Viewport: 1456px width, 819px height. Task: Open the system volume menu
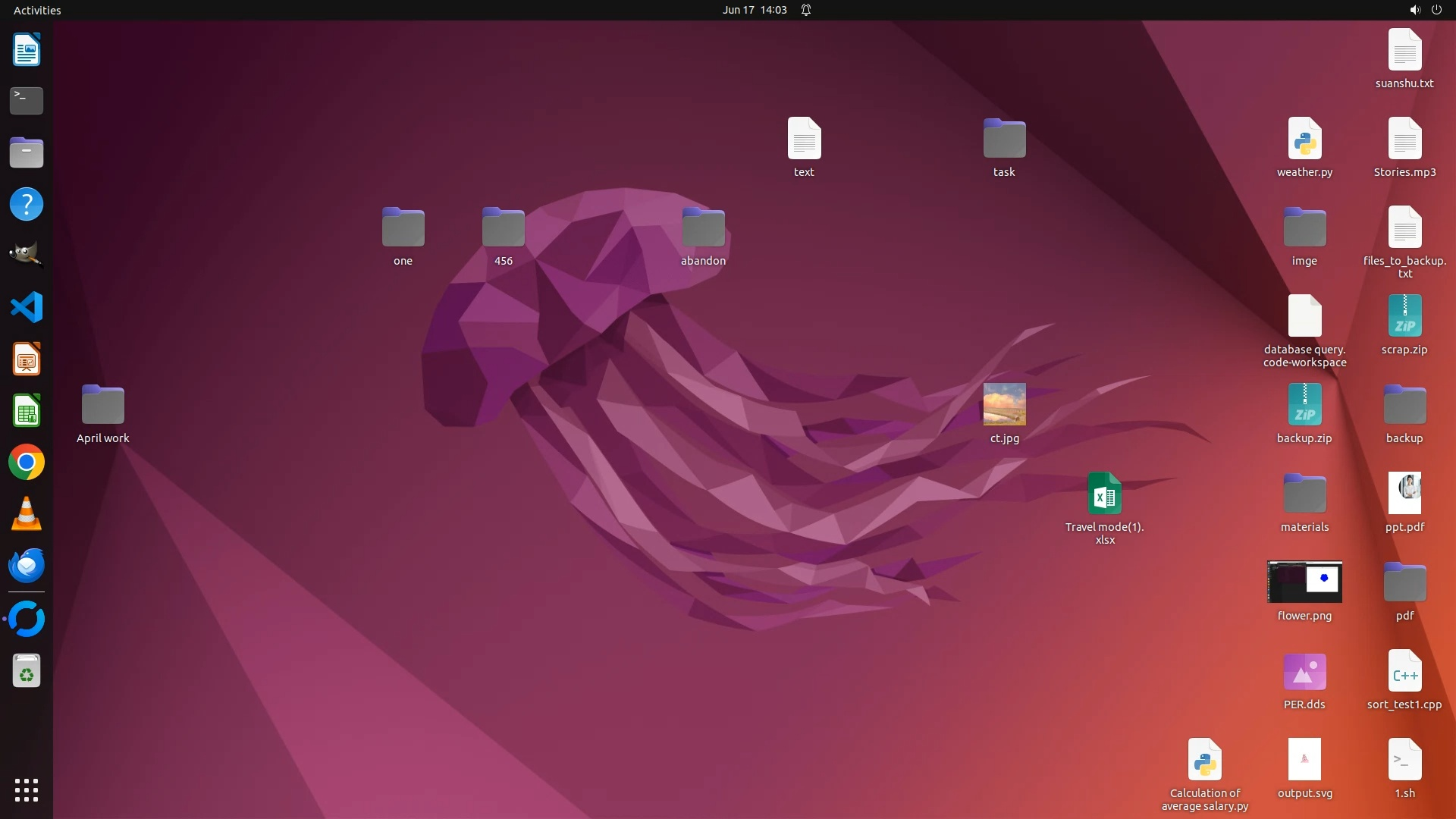(1414, 10)
